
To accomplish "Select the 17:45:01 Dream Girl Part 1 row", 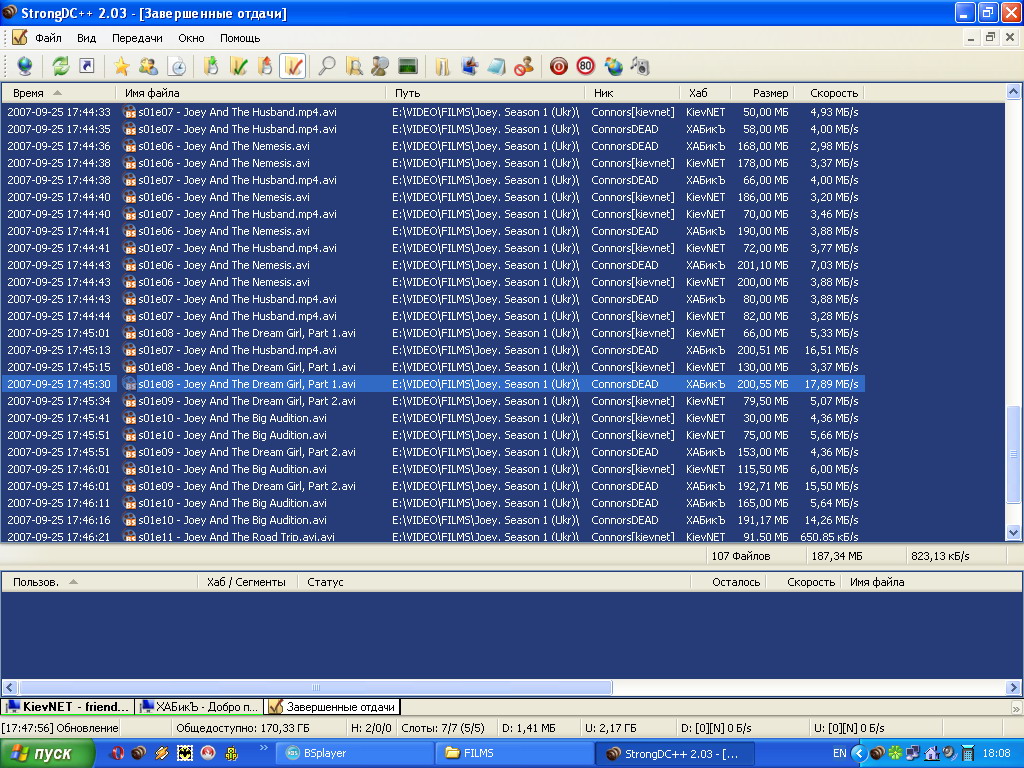I will [x=246, y=333].
